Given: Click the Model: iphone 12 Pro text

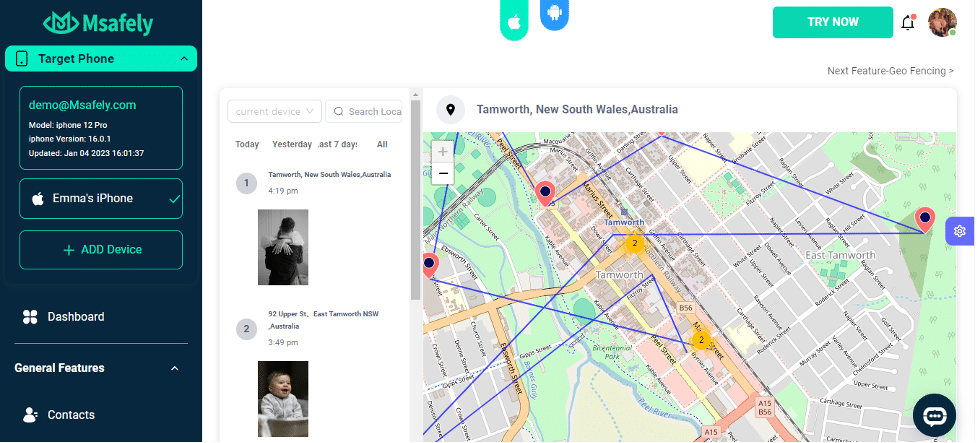Looking at the screenshot, I should (68, 125).
